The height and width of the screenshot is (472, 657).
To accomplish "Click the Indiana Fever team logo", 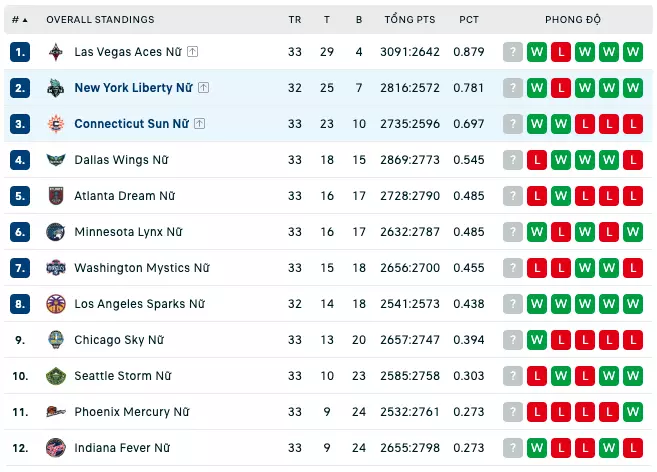I will [56, 448].
